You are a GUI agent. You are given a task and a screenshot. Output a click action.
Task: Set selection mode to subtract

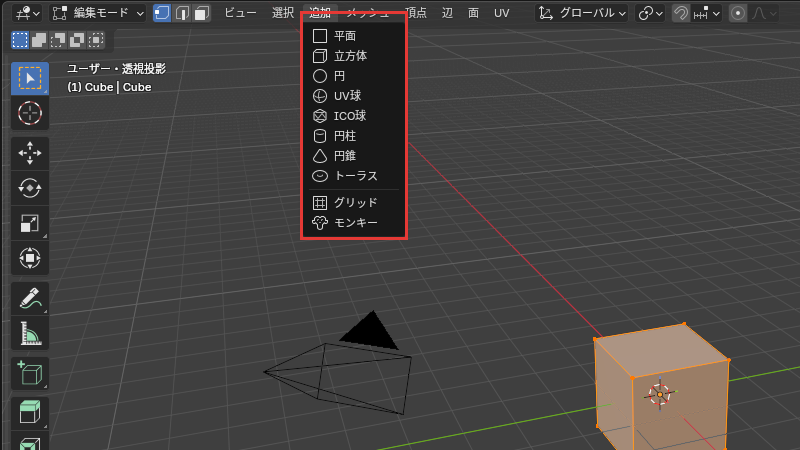pos(58,40)
